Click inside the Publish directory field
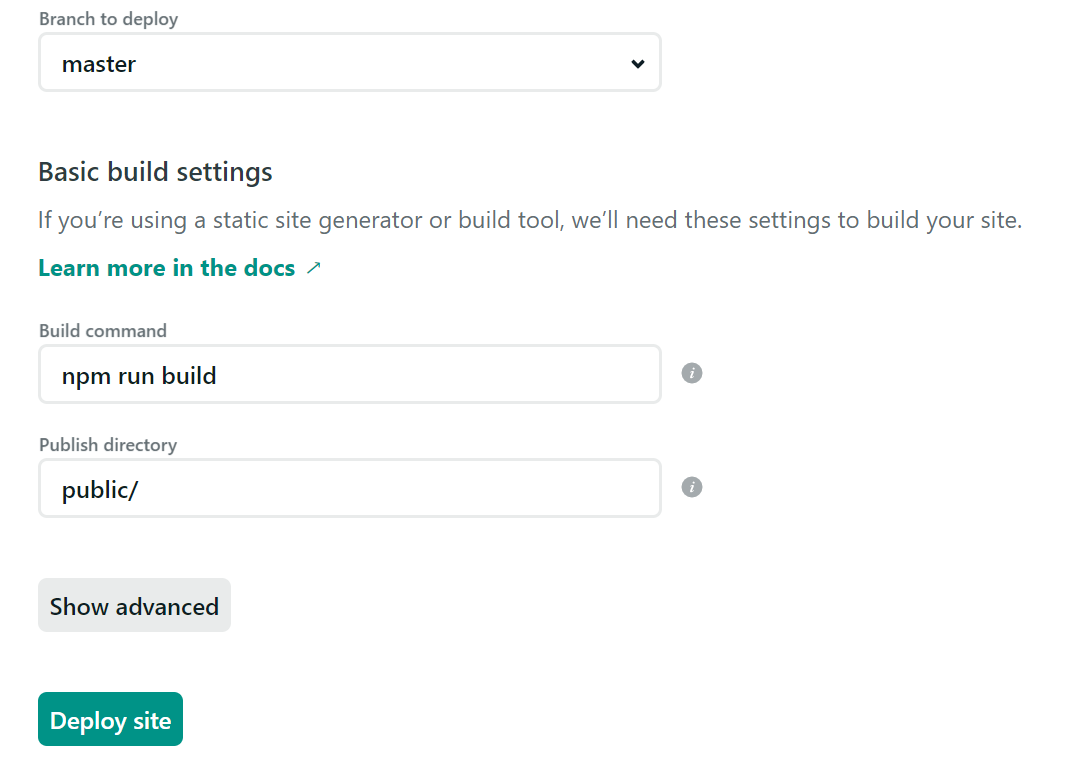The height and width of the screenshot is (760, 1079). point(350,488)
